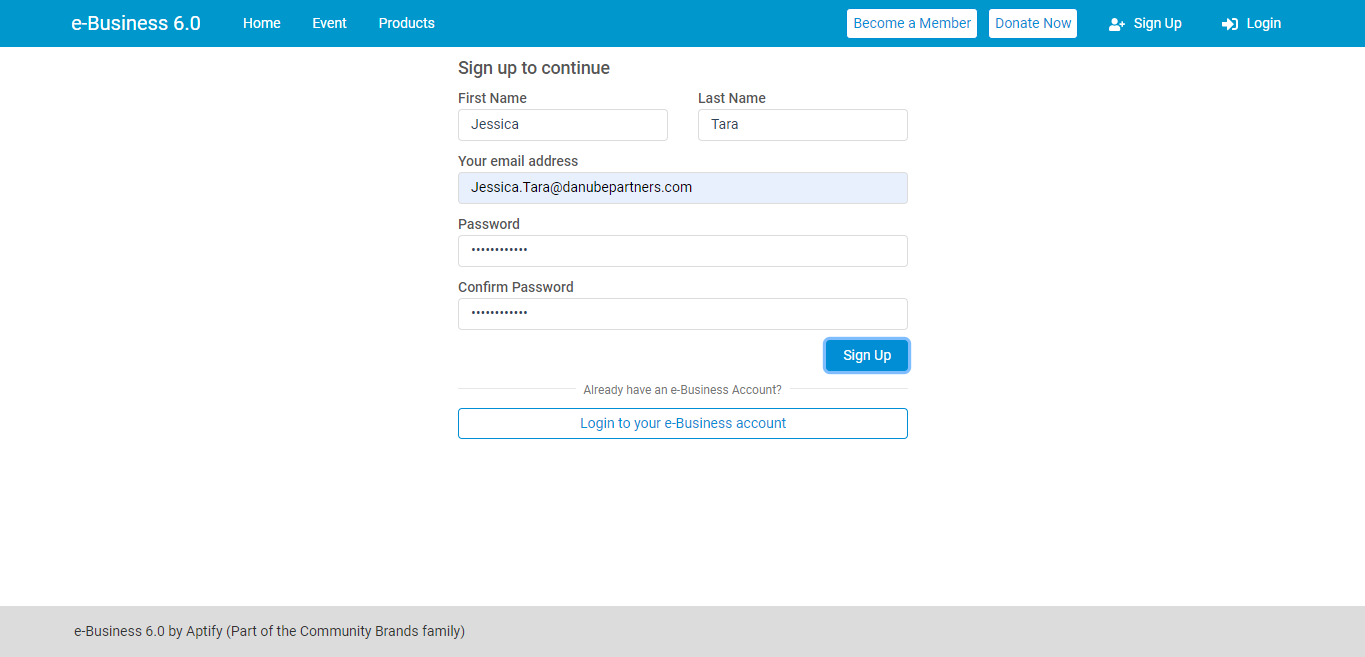This screenshot has width=1365, height=657.
Task: Click the Sign up to continue heading
Action: click(534, 68)
